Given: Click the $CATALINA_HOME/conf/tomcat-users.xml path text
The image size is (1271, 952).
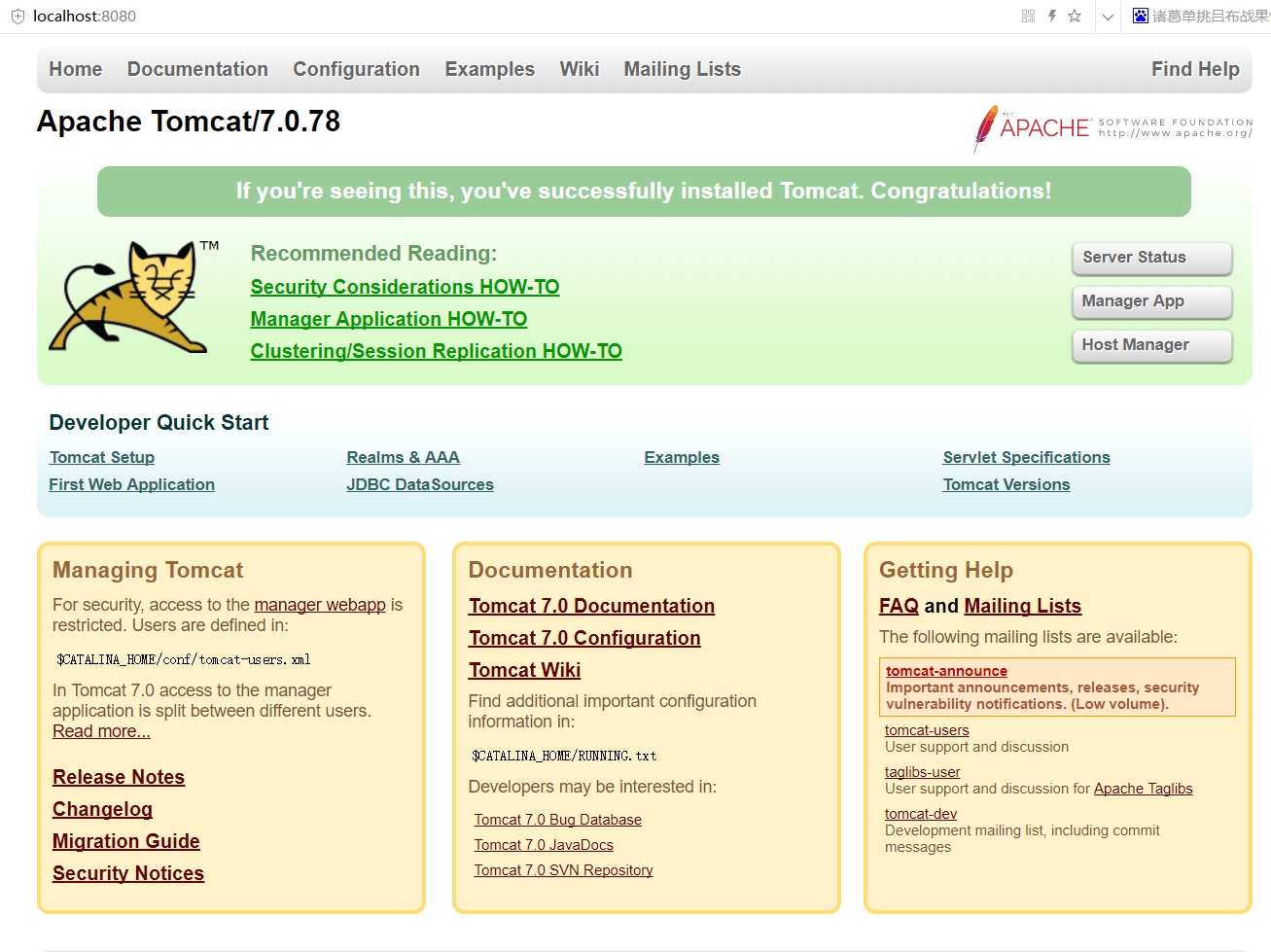Looking at the screenshot, I should point(184,659).
